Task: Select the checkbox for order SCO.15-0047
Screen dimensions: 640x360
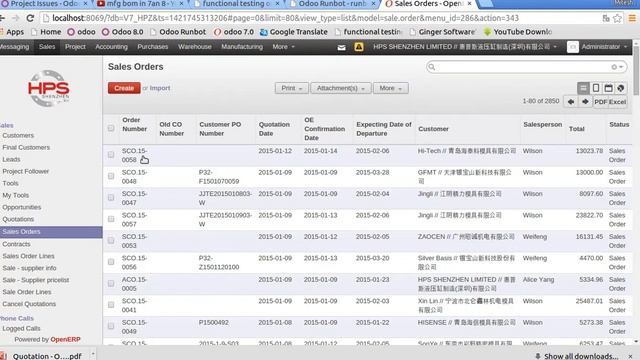Action: [x=111, y=198]
